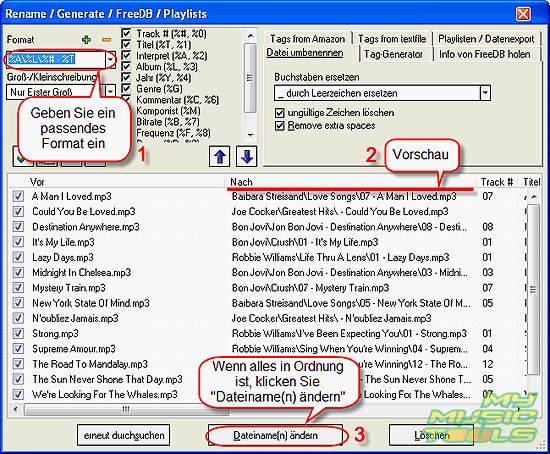Select Komponist (%M) list entry
Image resolution: width=550 pixels, height=454 pixels.
click(x=168, y=111)
